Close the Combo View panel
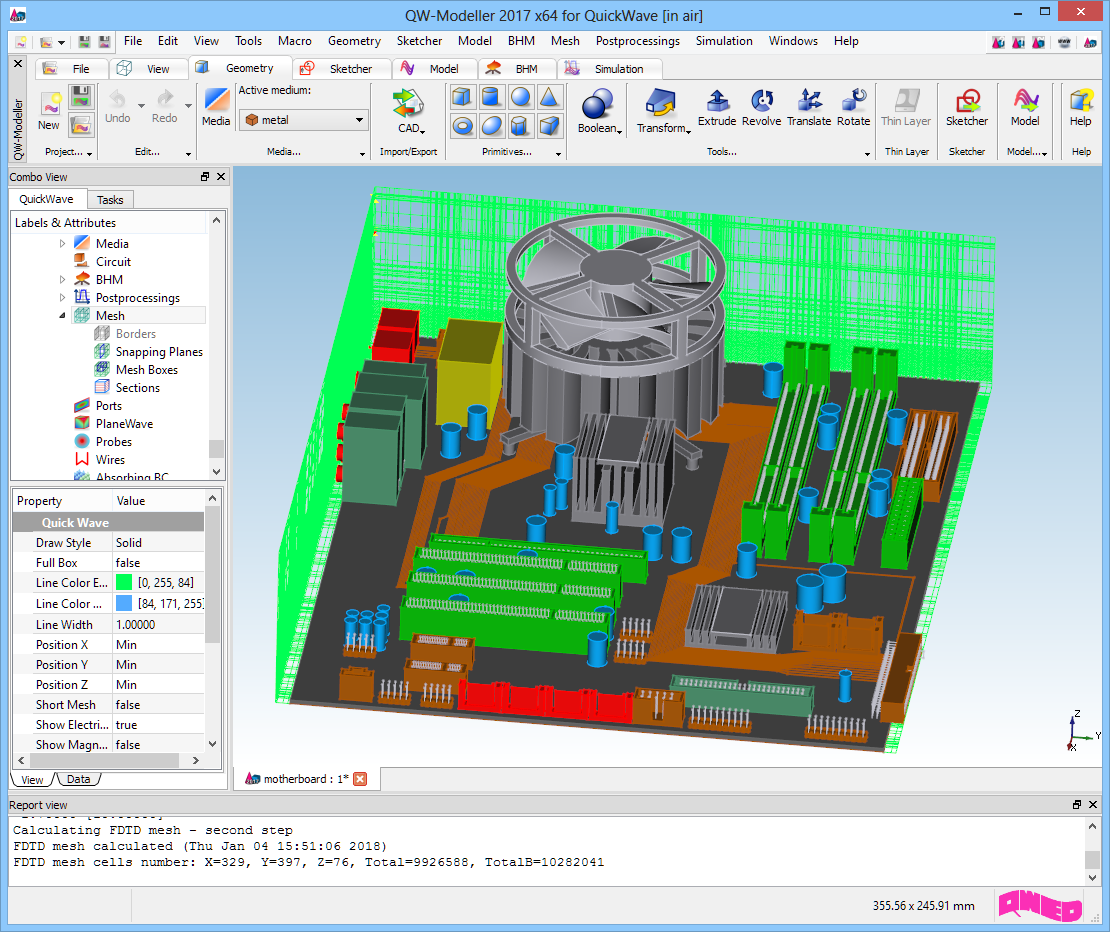 pos(221,176)
